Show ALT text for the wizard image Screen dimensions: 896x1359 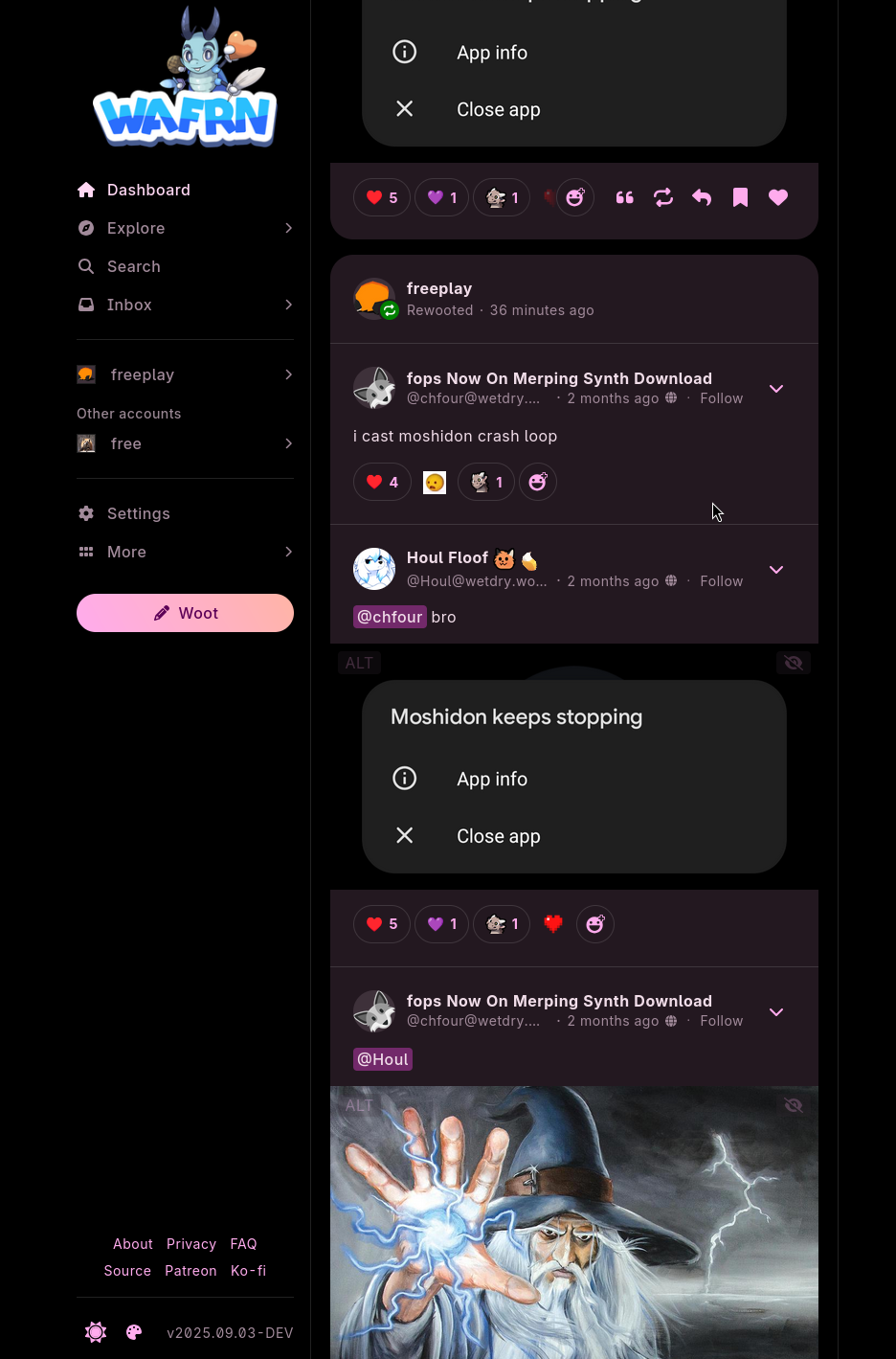pos(359,1105)
